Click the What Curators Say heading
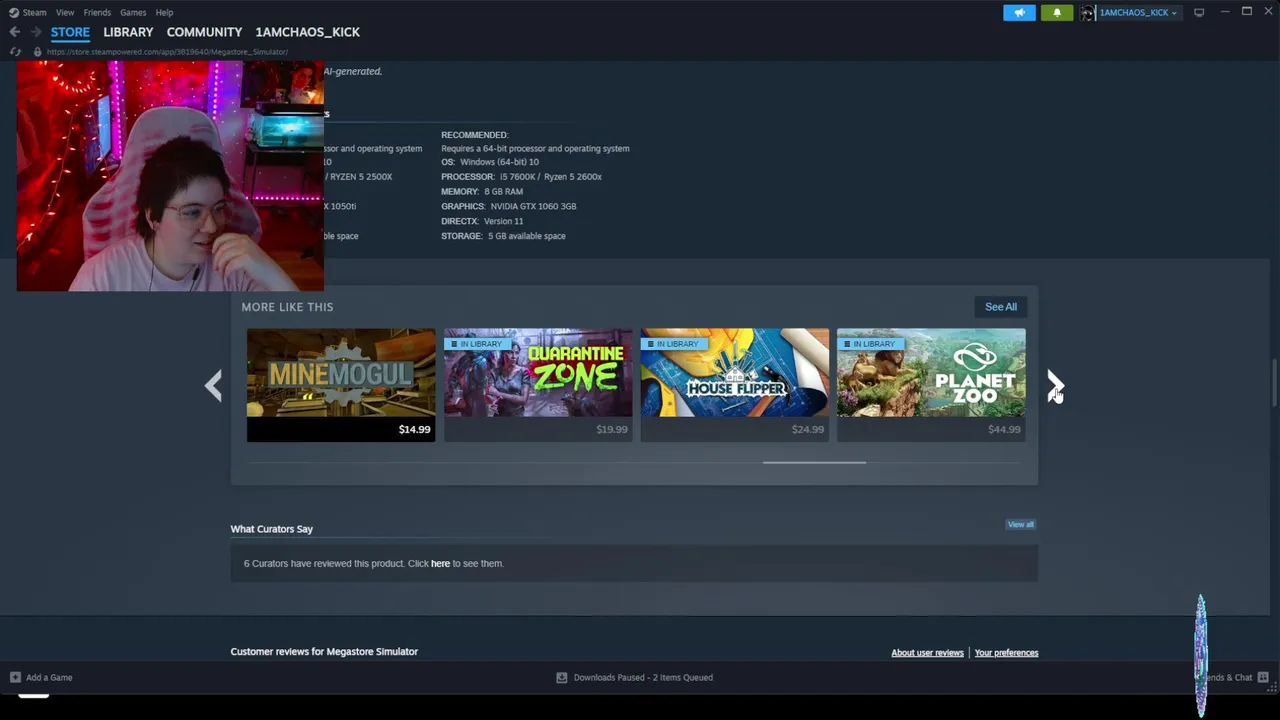Image resolution: width=1280 pixels, height=720 pixels. click(x=271, y=529)
